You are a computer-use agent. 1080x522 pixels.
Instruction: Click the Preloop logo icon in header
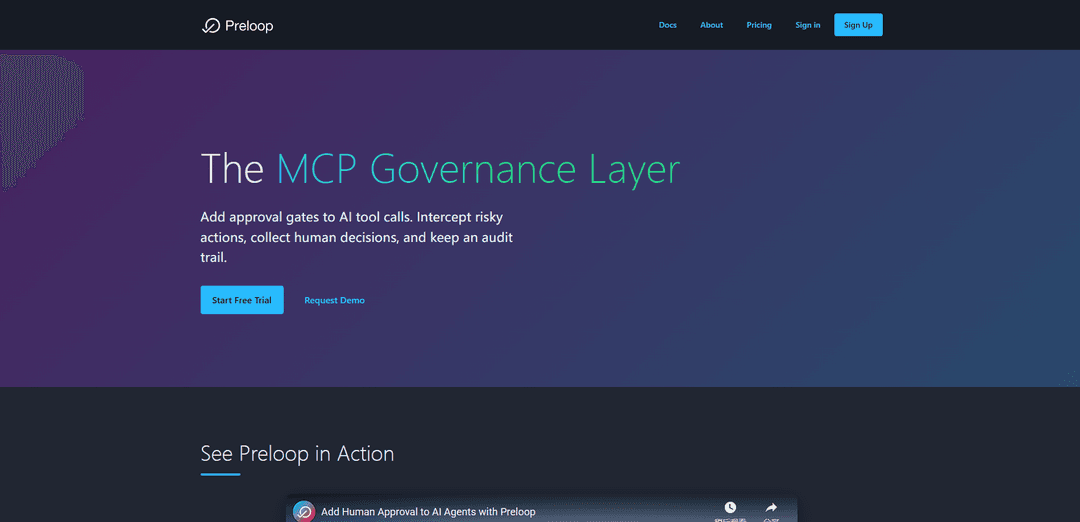coord(210,26)
